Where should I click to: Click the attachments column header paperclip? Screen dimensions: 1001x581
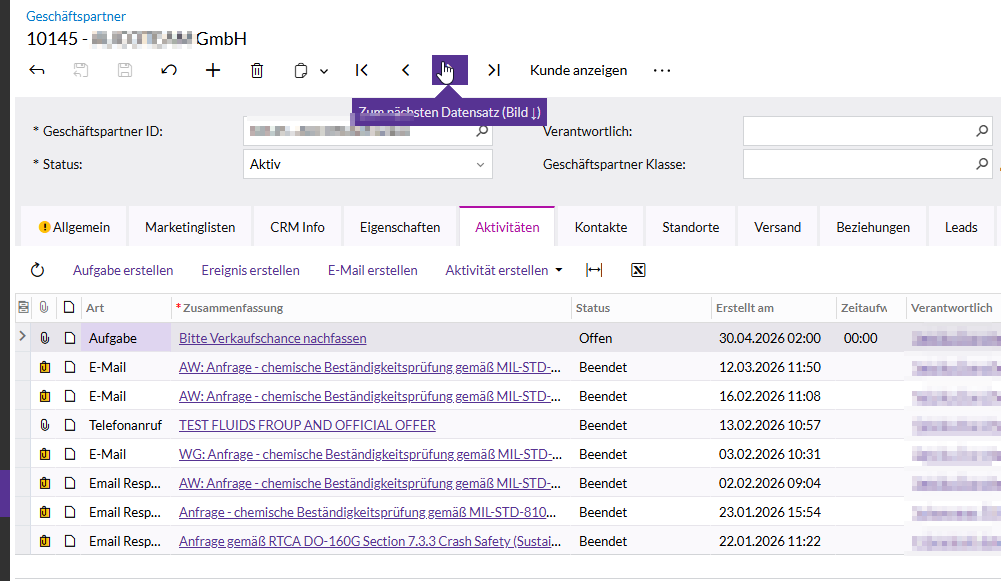pyautogui.click(x=44, y=308)
